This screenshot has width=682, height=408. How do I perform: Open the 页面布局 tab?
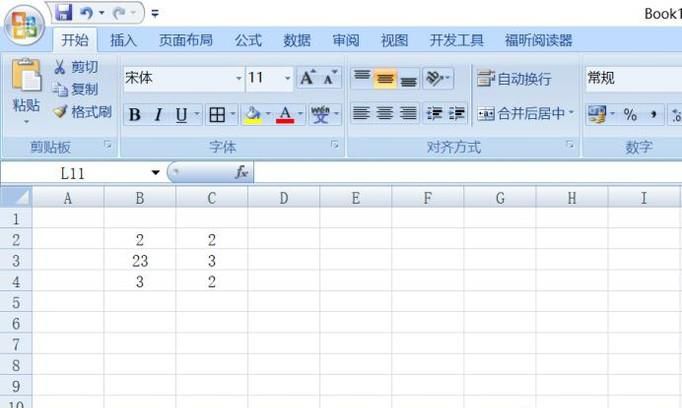186,40
